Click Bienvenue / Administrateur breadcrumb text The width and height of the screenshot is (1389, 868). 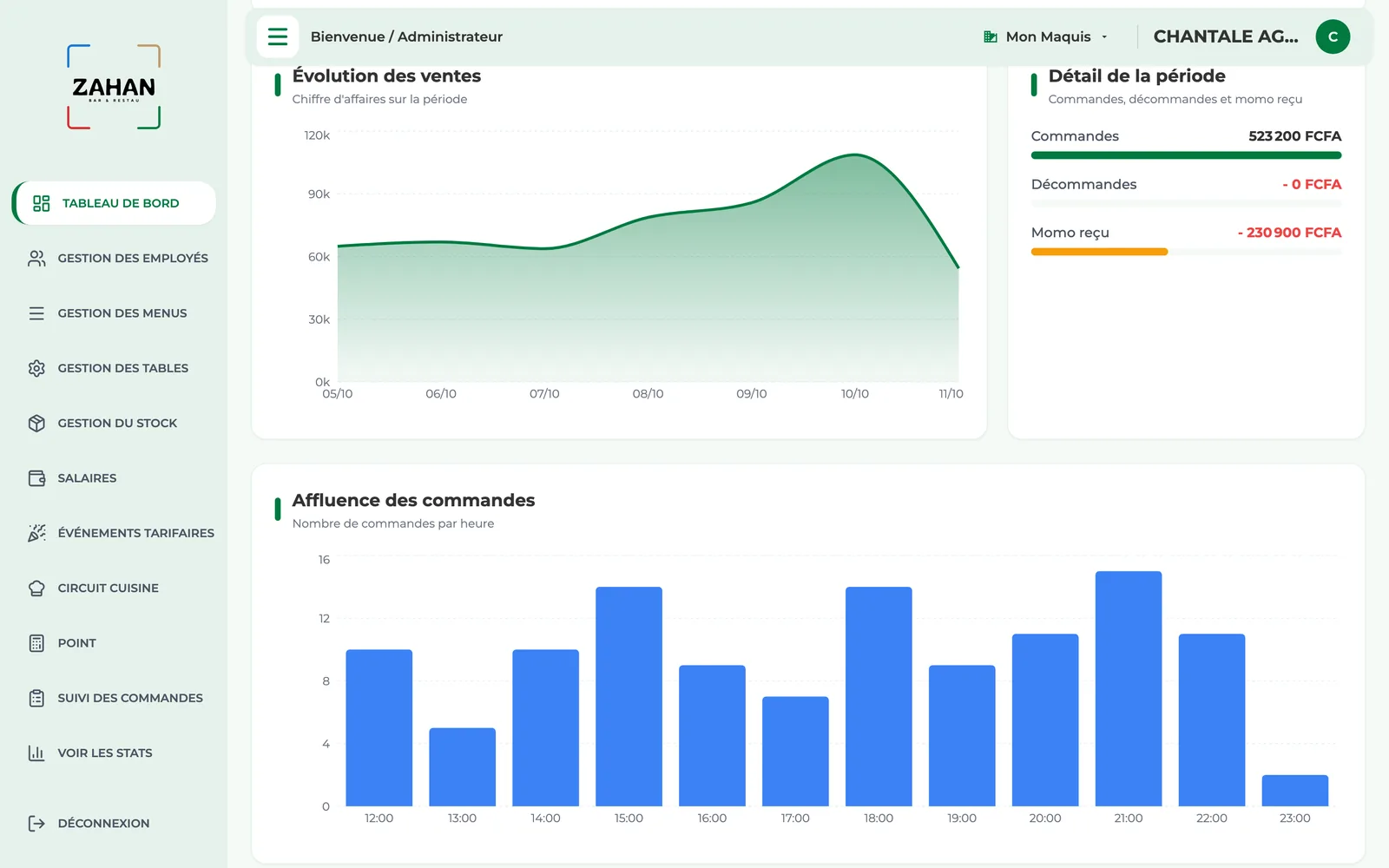406,36
